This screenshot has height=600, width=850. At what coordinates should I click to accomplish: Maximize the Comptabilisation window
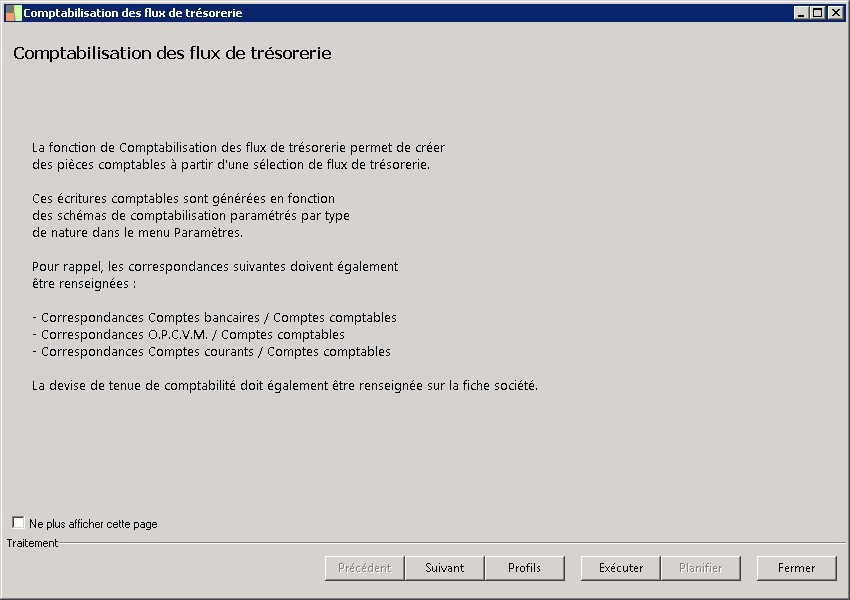818,13
